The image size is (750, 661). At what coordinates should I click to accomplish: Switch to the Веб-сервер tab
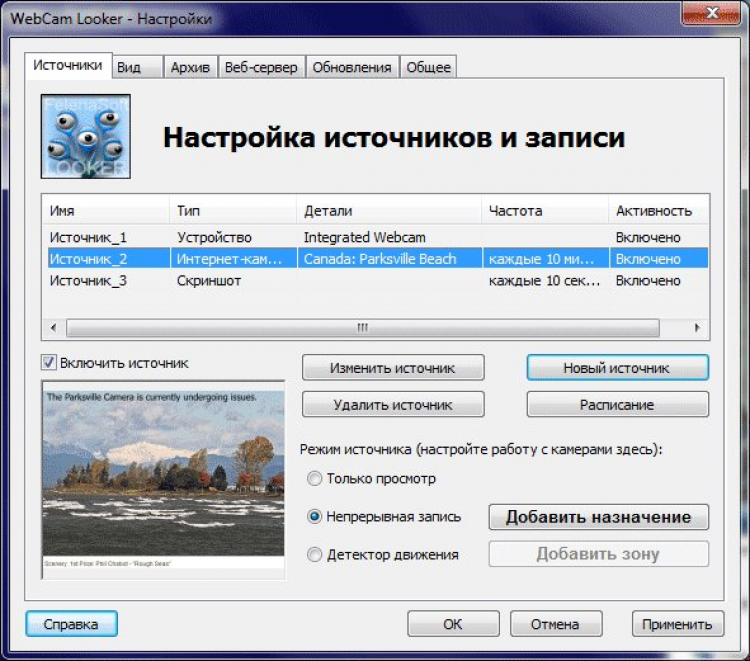point(261,67)
